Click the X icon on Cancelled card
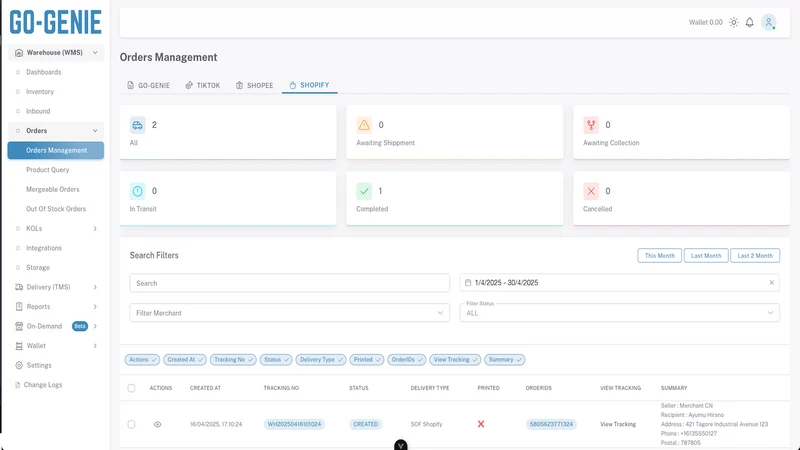800x450 pixels. [591, 191]
